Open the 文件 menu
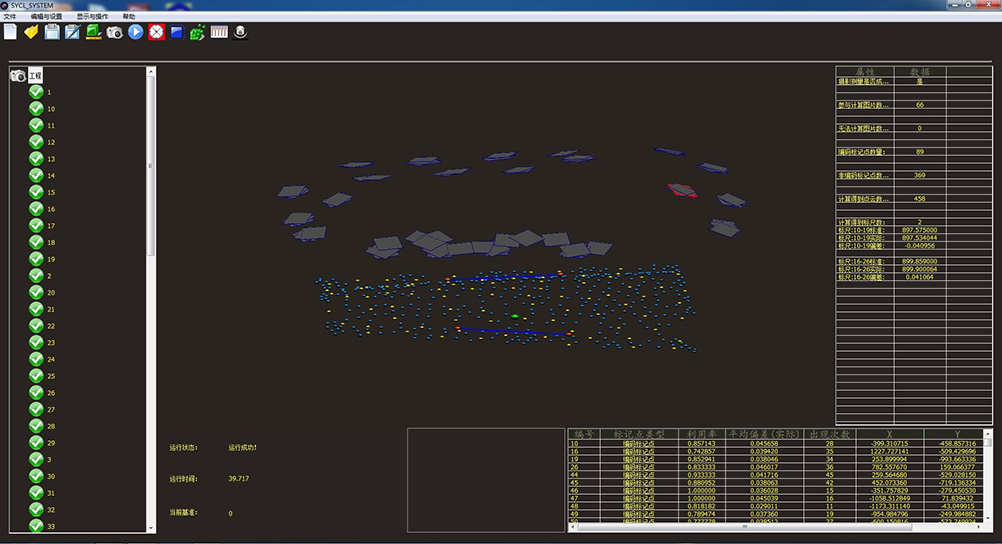This screenshot has width=1002, height=544. 10,17
